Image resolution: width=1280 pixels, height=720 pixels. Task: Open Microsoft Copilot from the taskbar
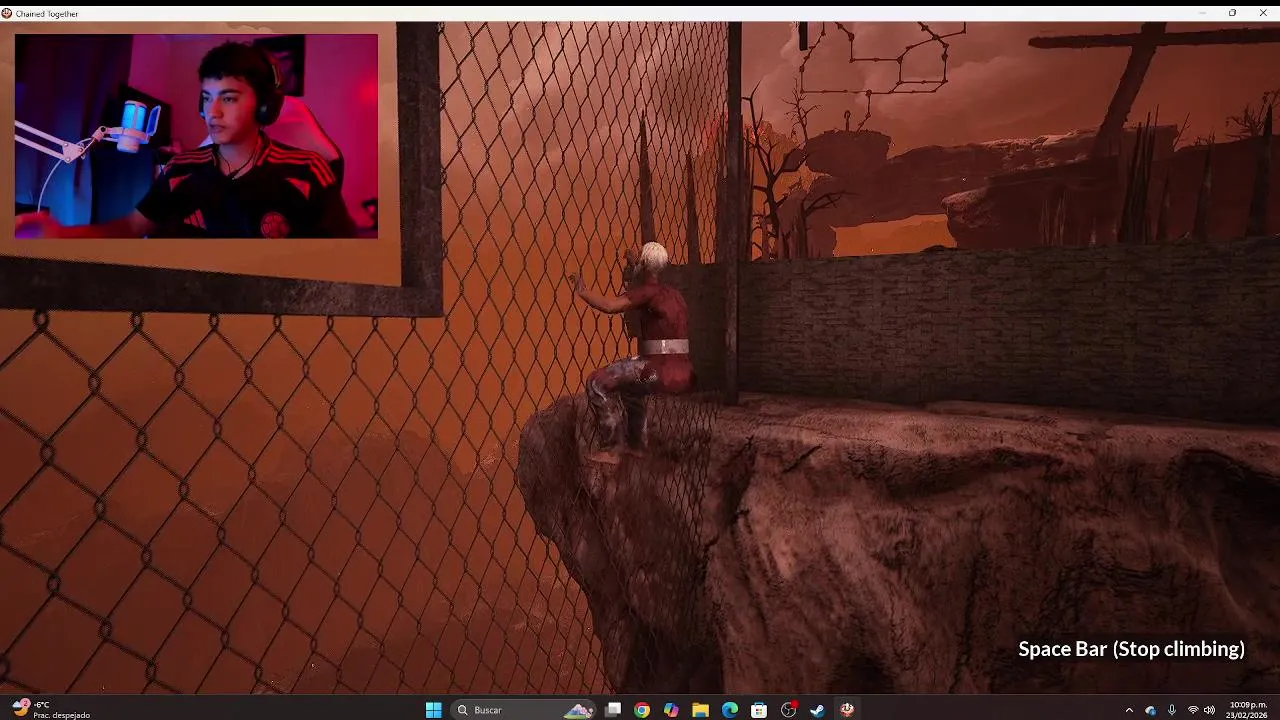[x=671, y=710]
